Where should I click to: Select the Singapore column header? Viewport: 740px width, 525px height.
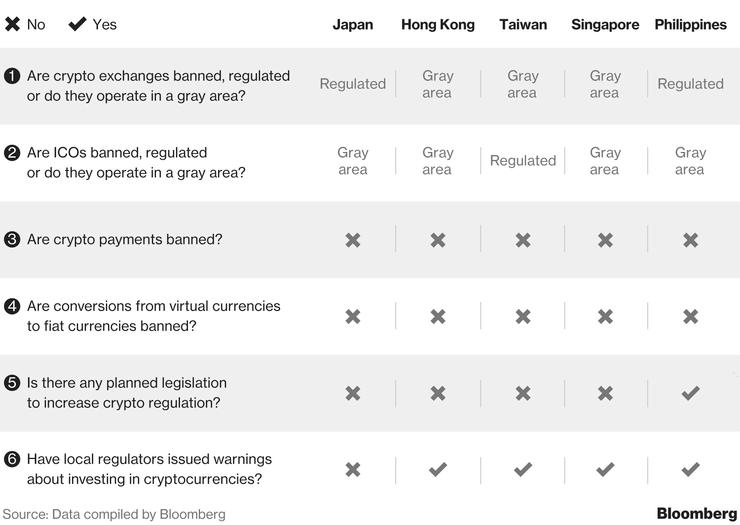coord(605,25)
